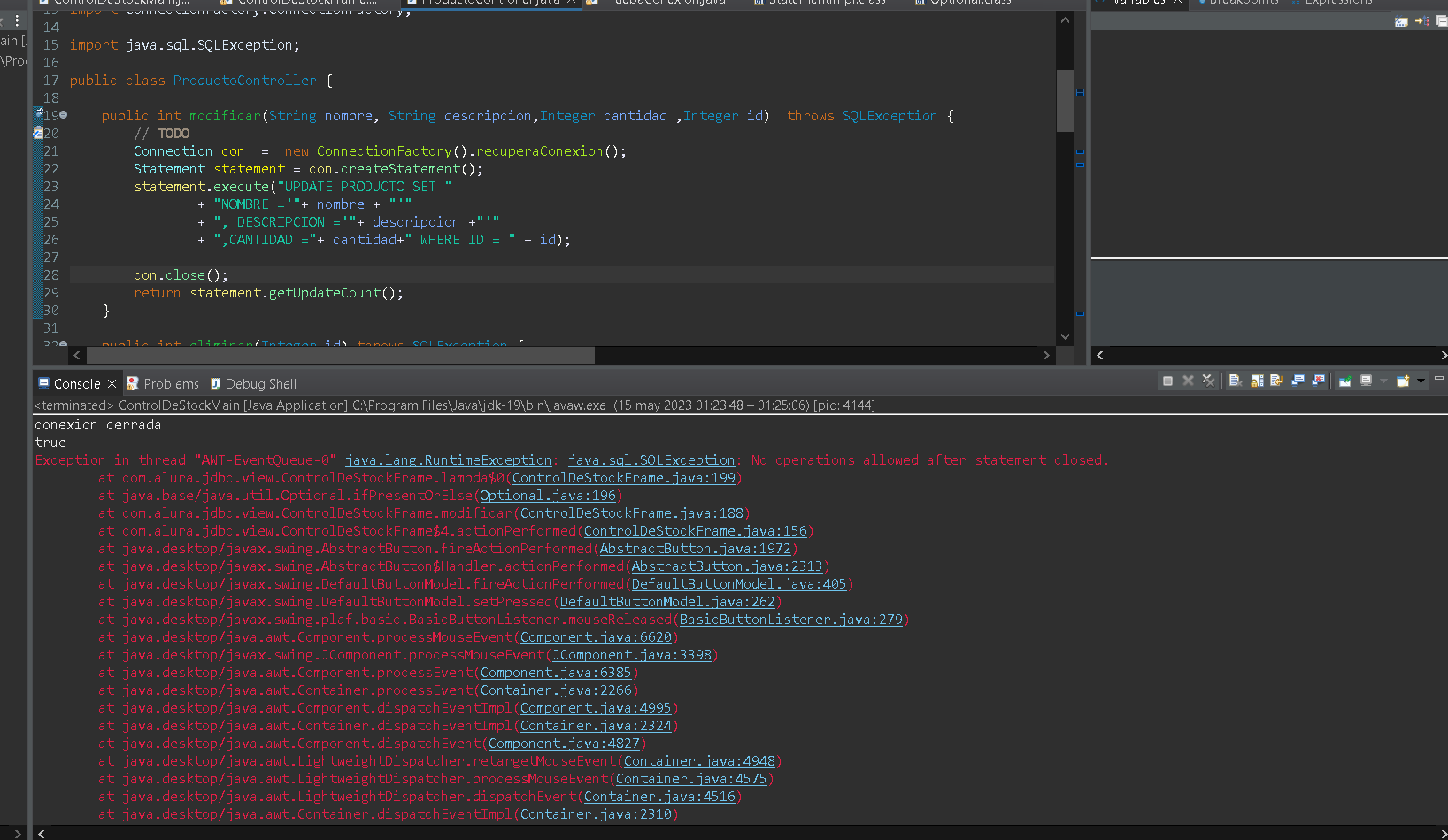This screenshot has width=1448, height=840.
Task: Click 'conexion cerrada' console output line
Action: [x=98, y=425]
